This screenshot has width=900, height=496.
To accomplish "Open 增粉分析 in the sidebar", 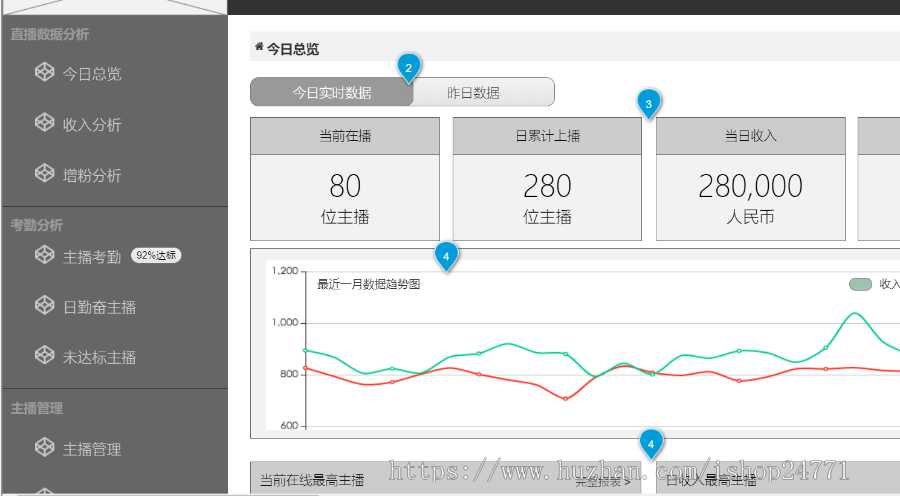I will (x=92, y=175).
